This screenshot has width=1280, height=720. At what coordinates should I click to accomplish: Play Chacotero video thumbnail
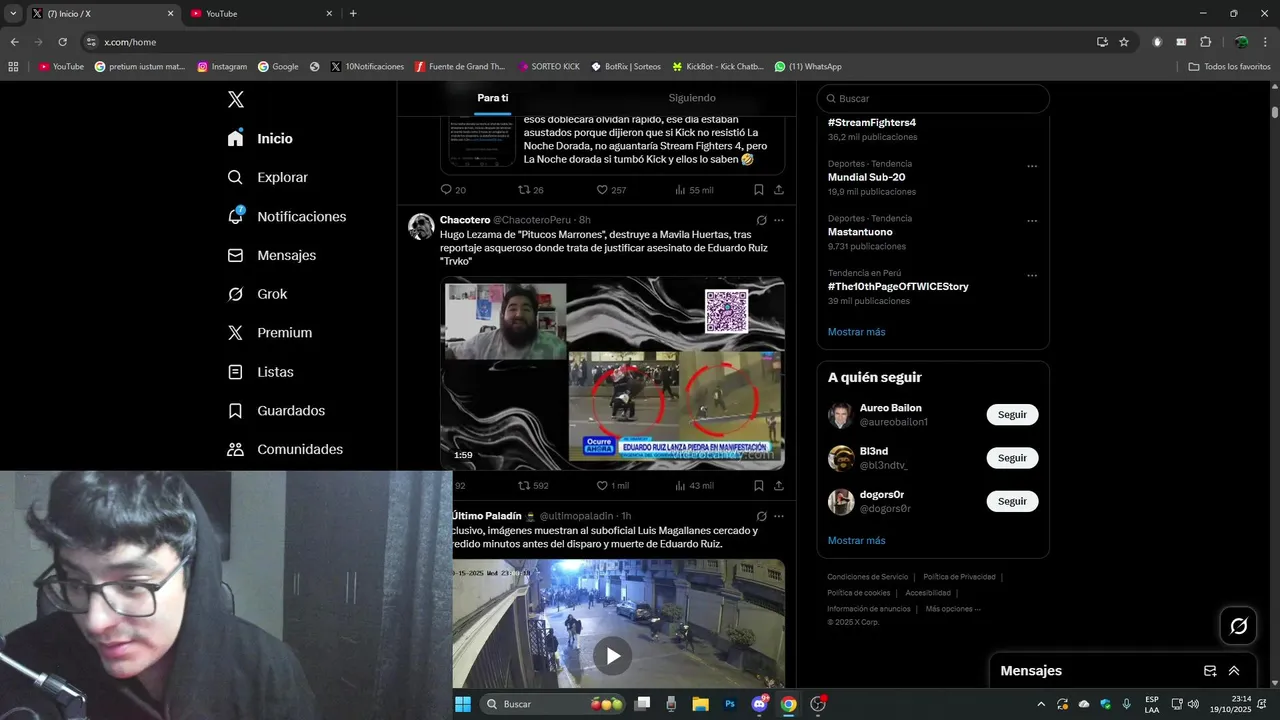tap(612, 373)
